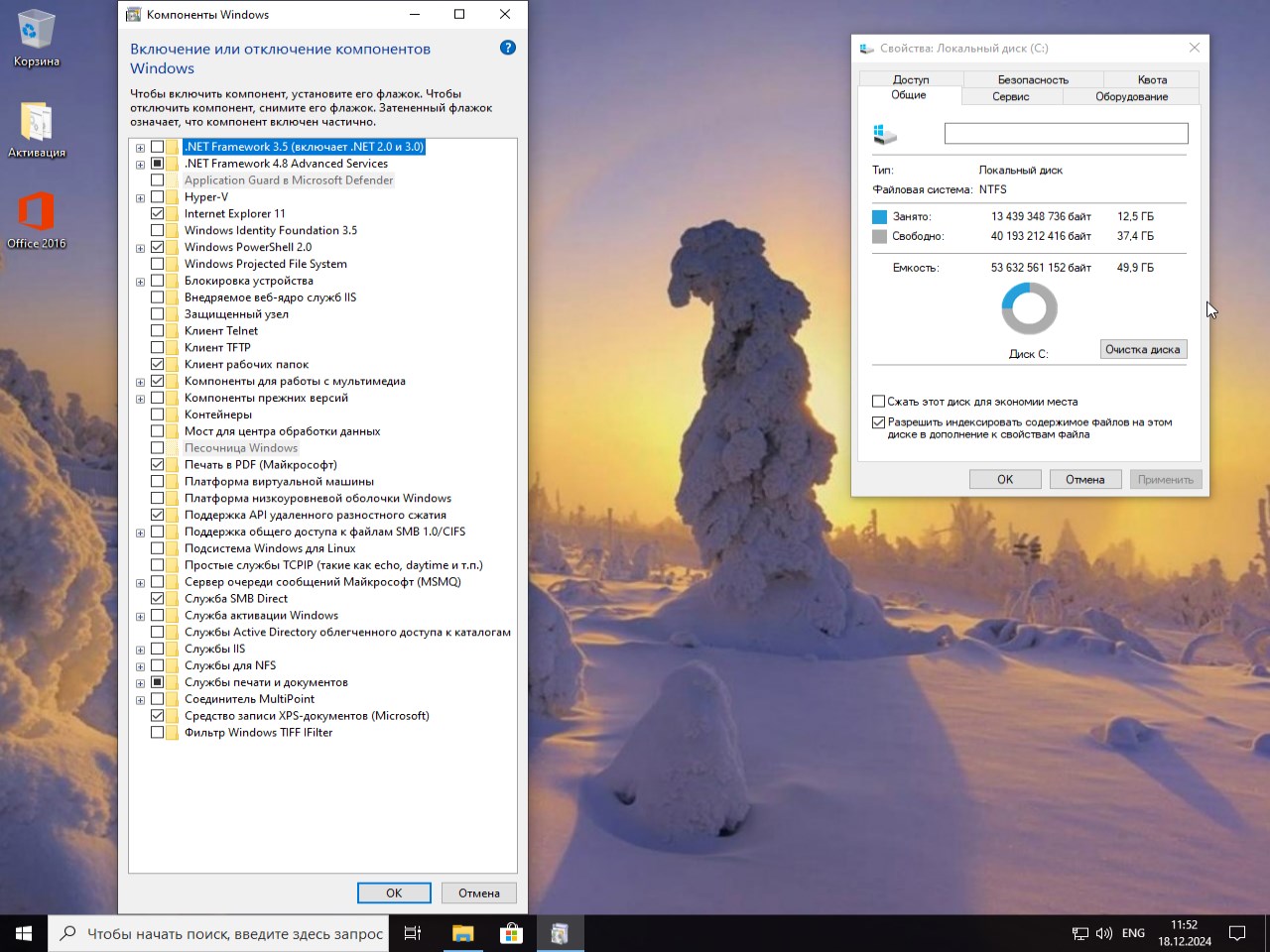The image size is (1270, 952).
Task: Click the Task View taskbar icon
Action: pos(413,933)
